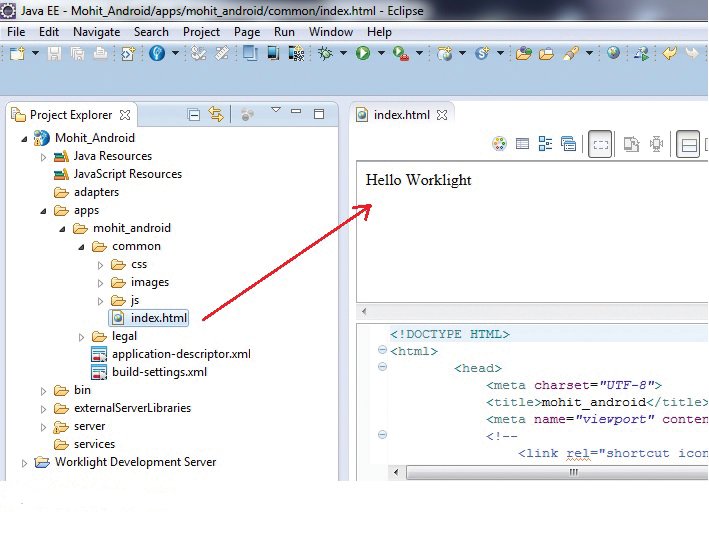Select index.html in the project tree
This screenshot has width=709, height=555.
coord(158,318)
